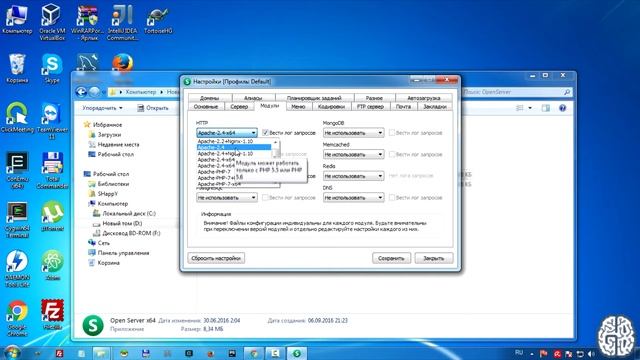
Task: Toggle the Explorer preview pane icon
Action: click(546, 108)
